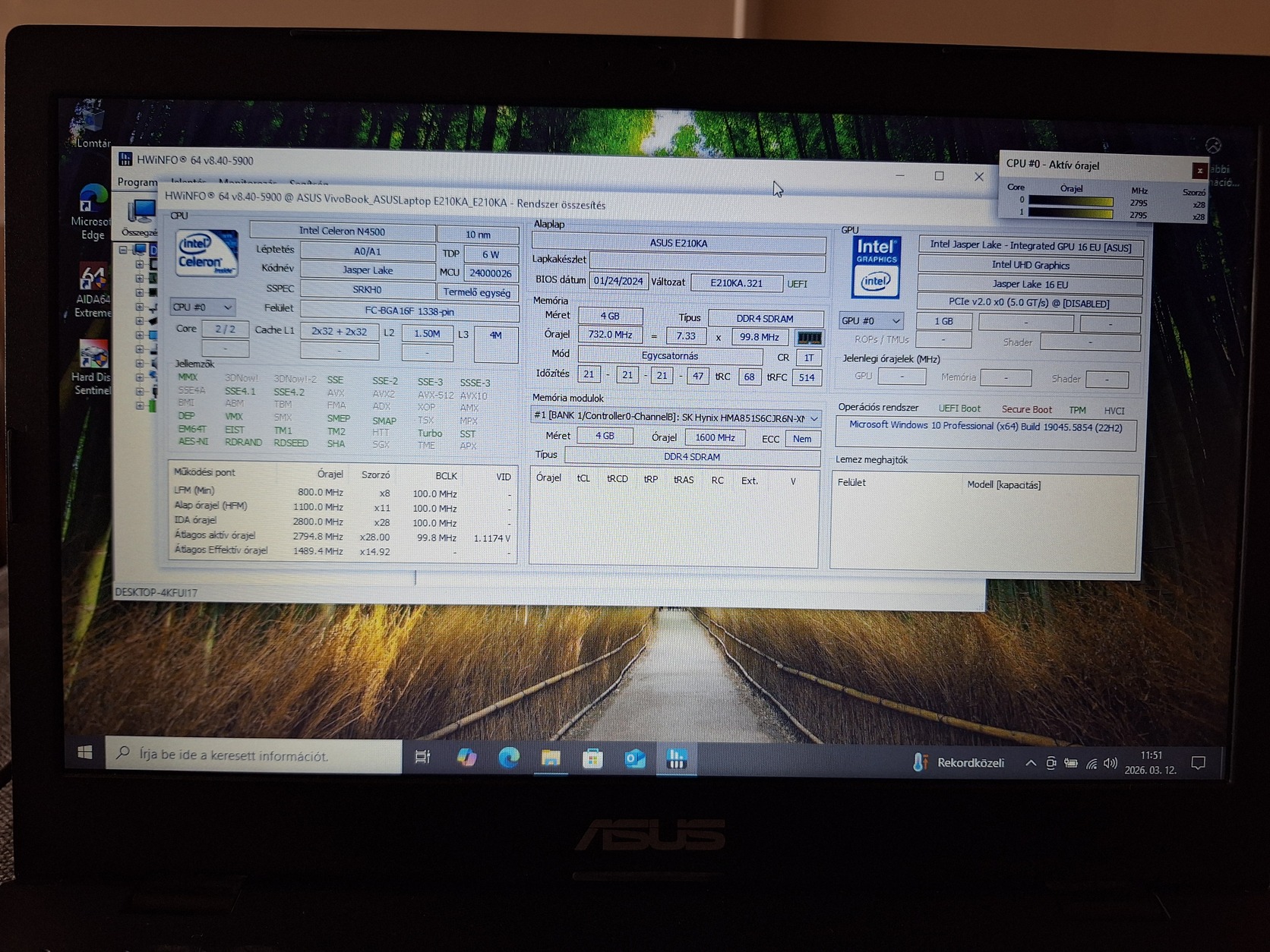The height and width of the screenshot is (952, 1270).
Task: Click the Intel Celeron logo in the CPU panel
Action: click(206, 253)
